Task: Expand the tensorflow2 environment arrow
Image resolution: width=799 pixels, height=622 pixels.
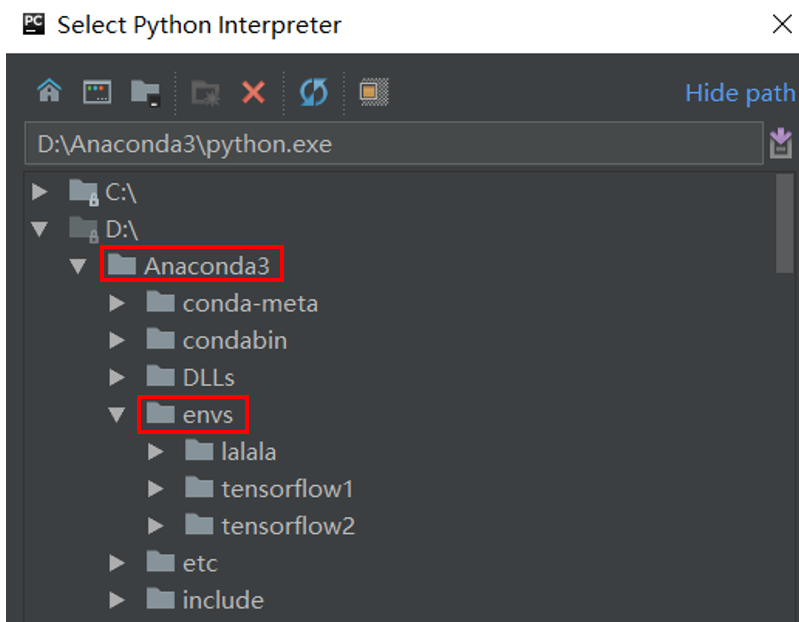Action: click(155, 526)
